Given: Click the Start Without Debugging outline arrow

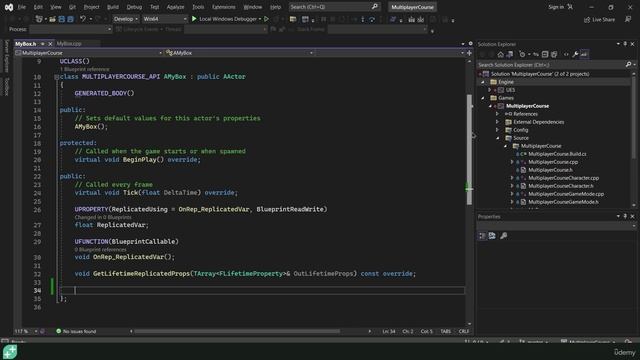Looking at the screenshot, I should (266, 19).
